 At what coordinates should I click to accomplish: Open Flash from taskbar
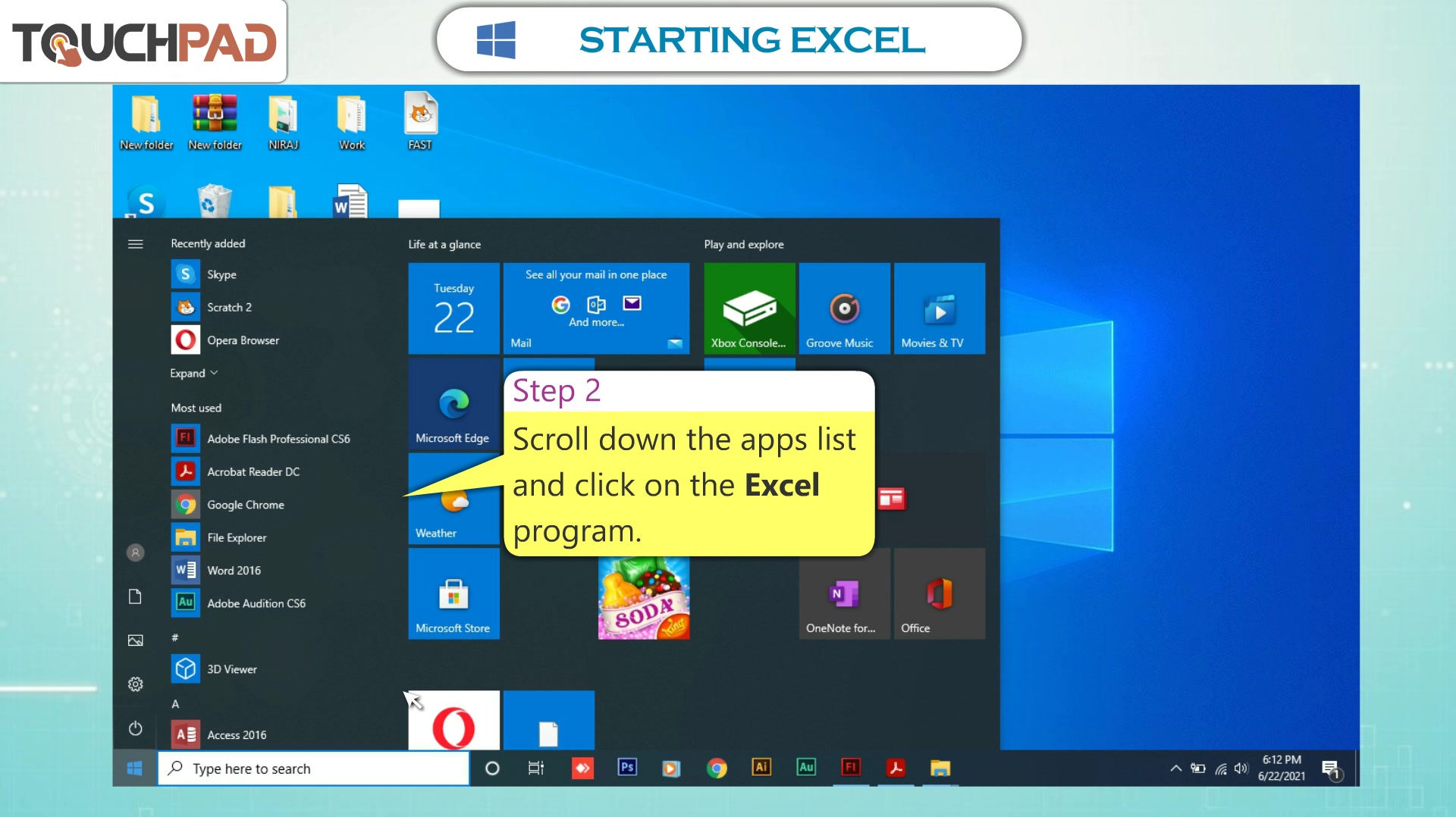[x=851, y=768]
